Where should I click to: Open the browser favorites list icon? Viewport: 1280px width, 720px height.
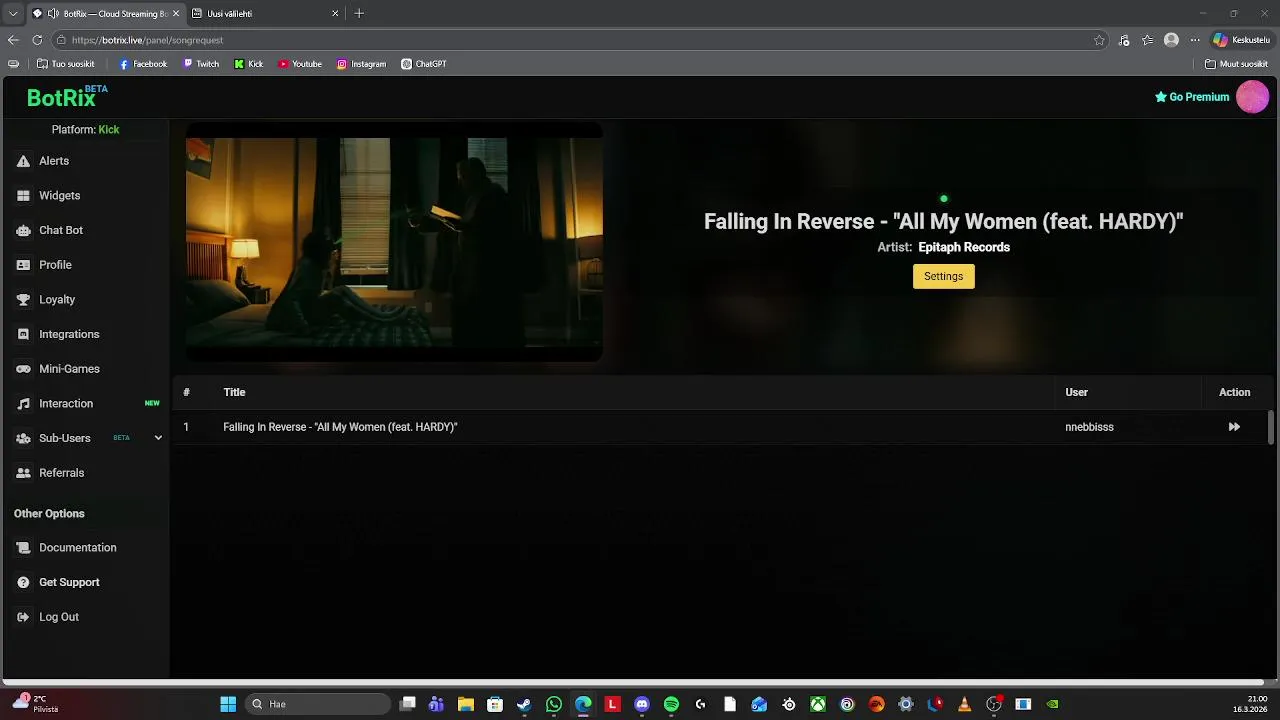point(1147,40)
